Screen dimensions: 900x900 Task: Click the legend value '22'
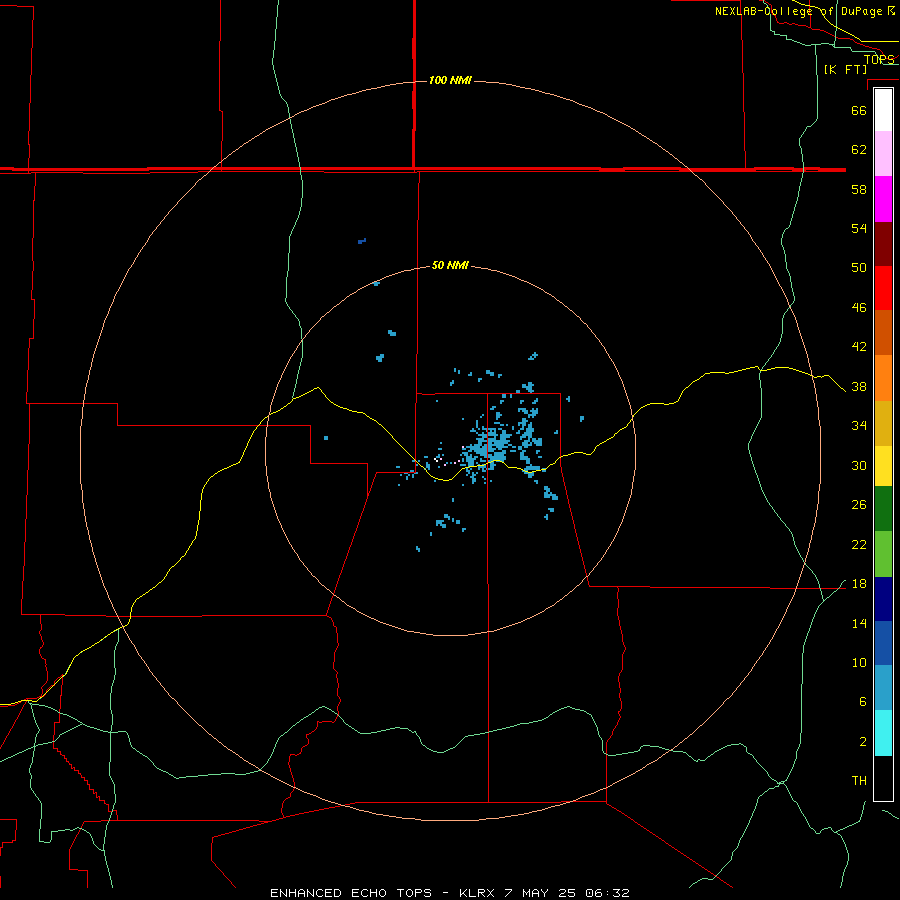coord(859,545)
